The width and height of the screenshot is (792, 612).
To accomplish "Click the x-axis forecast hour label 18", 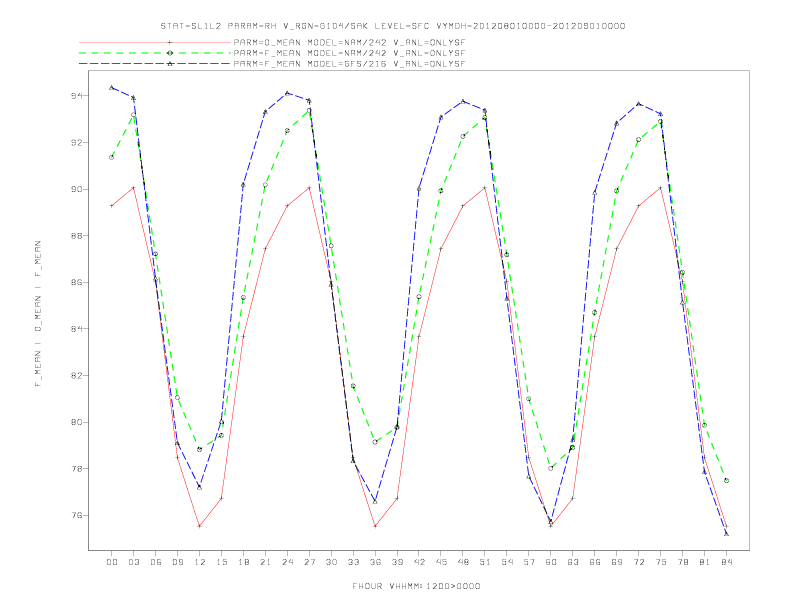I will tap(243, 562).
